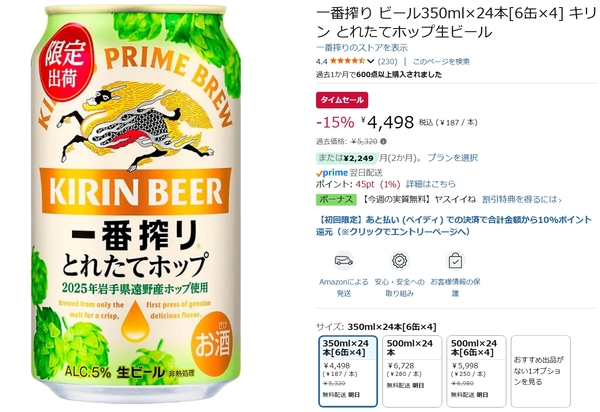Screen dimensions: 600x412
Task: Open このページを検索 search link
Action: [441, 61]
